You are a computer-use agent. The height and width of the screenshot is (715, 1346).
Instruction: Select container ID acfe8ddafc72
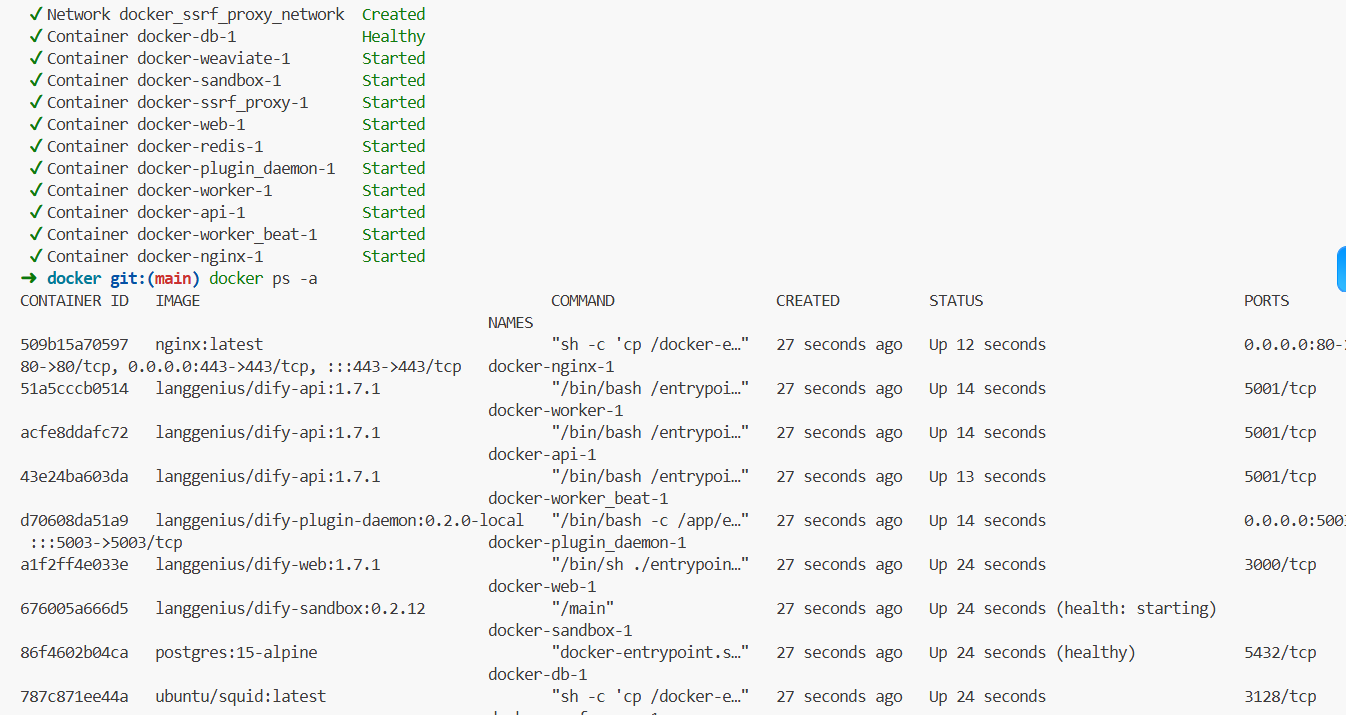pos(74,433)
